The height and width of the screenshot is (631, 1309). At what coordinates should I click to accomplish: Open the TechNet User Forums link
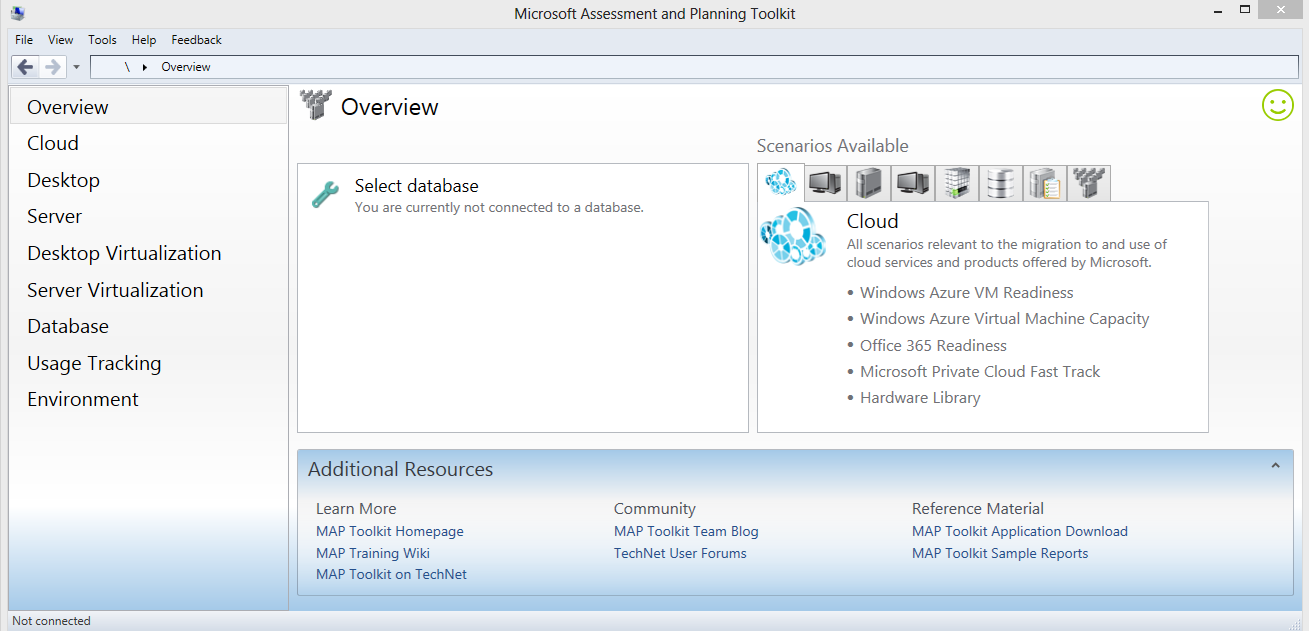tap(680, 553)
